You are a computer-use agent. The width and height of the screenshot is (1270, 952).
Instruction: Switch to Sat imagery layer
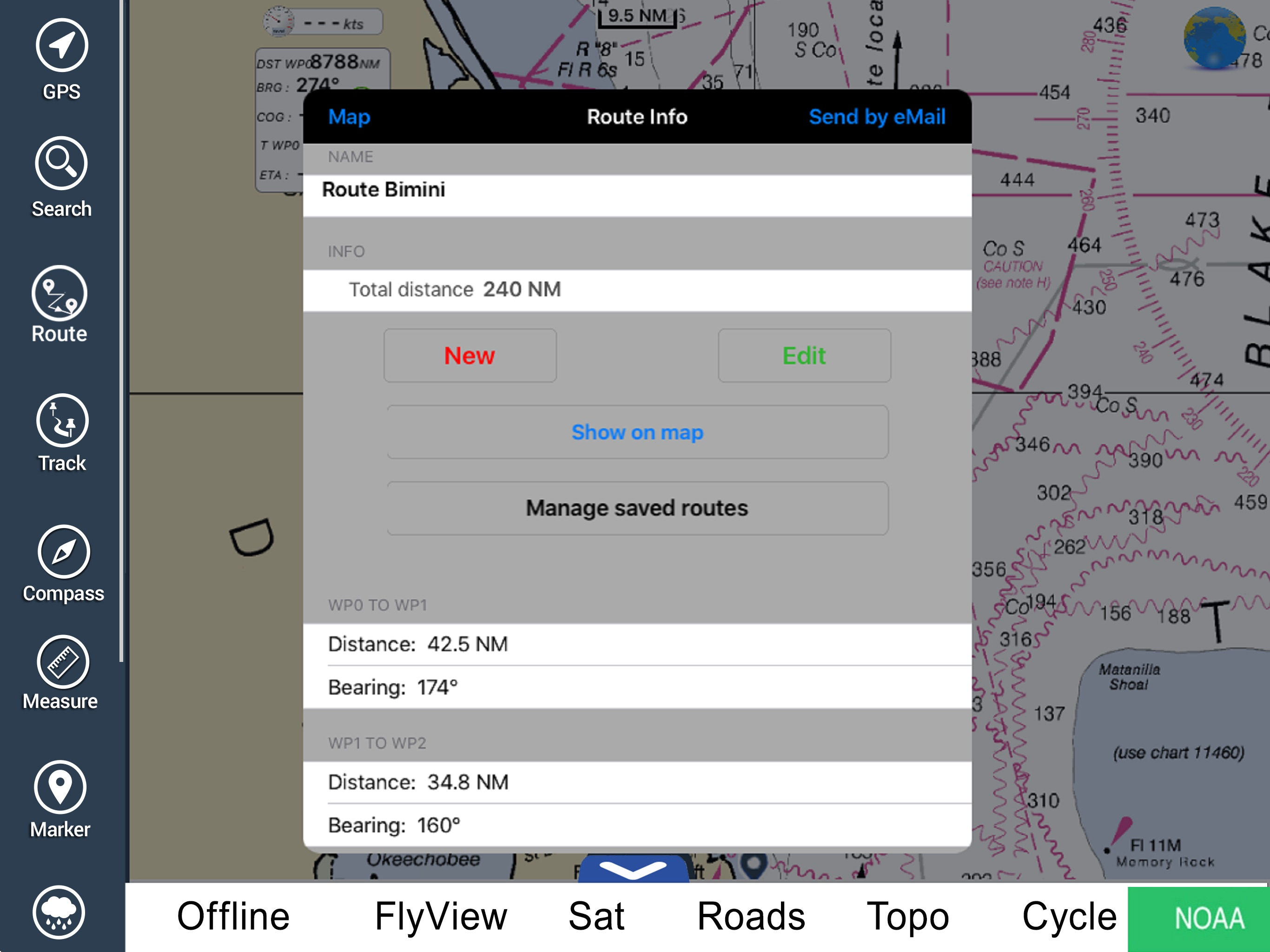coord(596,917)
